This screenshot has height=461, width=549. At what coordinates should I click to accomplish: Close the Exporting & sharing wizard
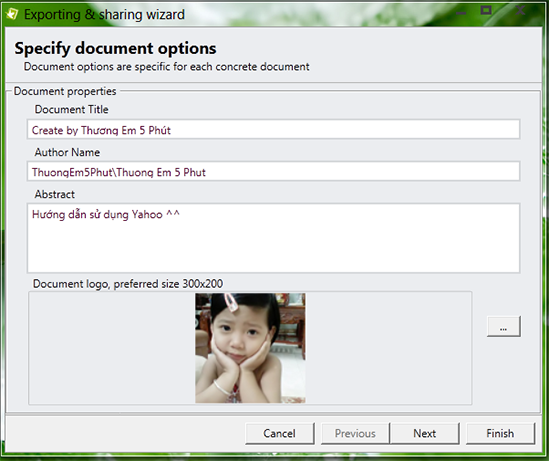[x=520, y=10]
